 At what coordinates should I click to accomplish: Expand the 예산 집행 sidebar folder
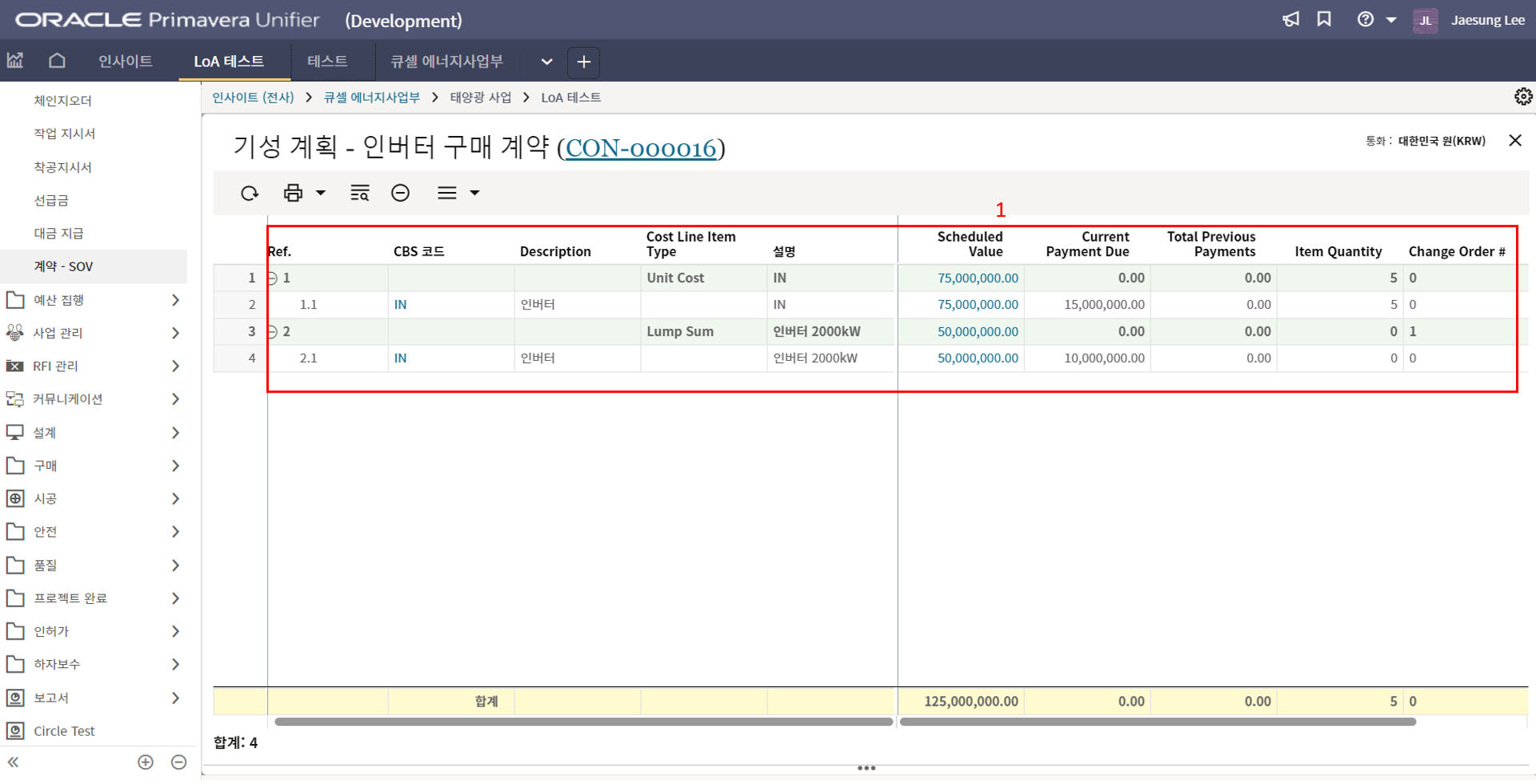tap(175, 300)
